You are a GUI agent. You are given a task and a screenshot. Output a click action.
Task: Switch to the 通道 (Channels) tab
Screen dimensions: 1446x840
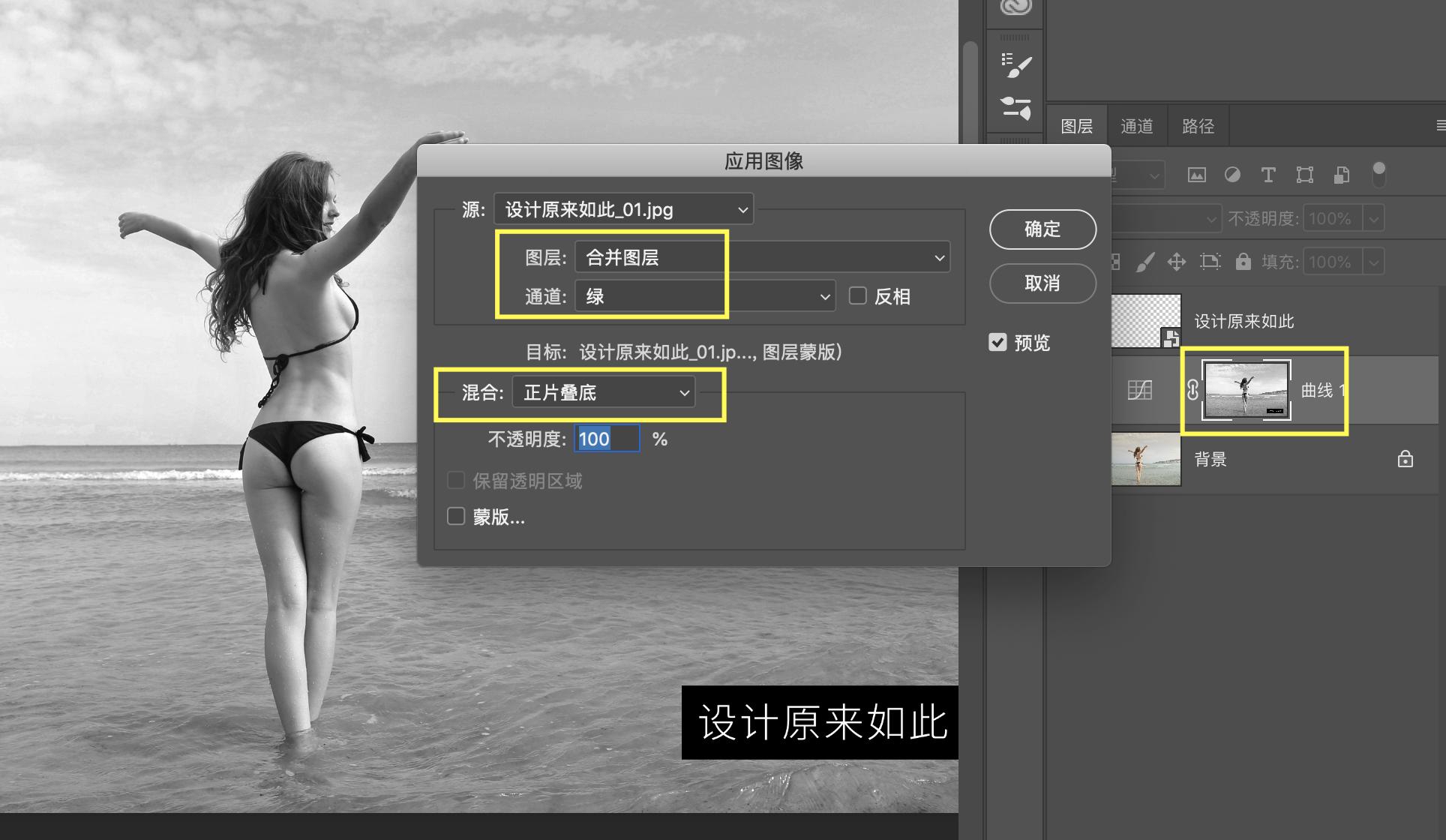pyautogui.click(x=1136, y=124)
